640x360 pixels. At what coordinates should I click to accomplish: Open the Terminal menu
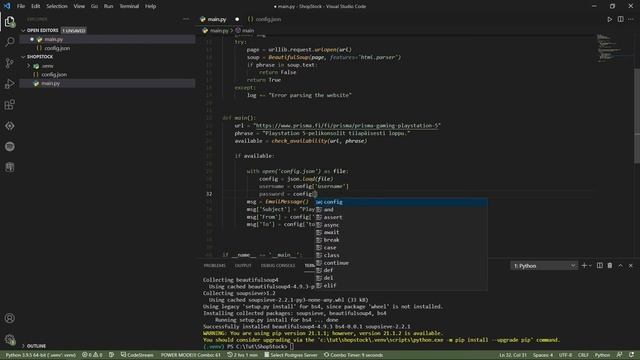(x=129, y=6)
